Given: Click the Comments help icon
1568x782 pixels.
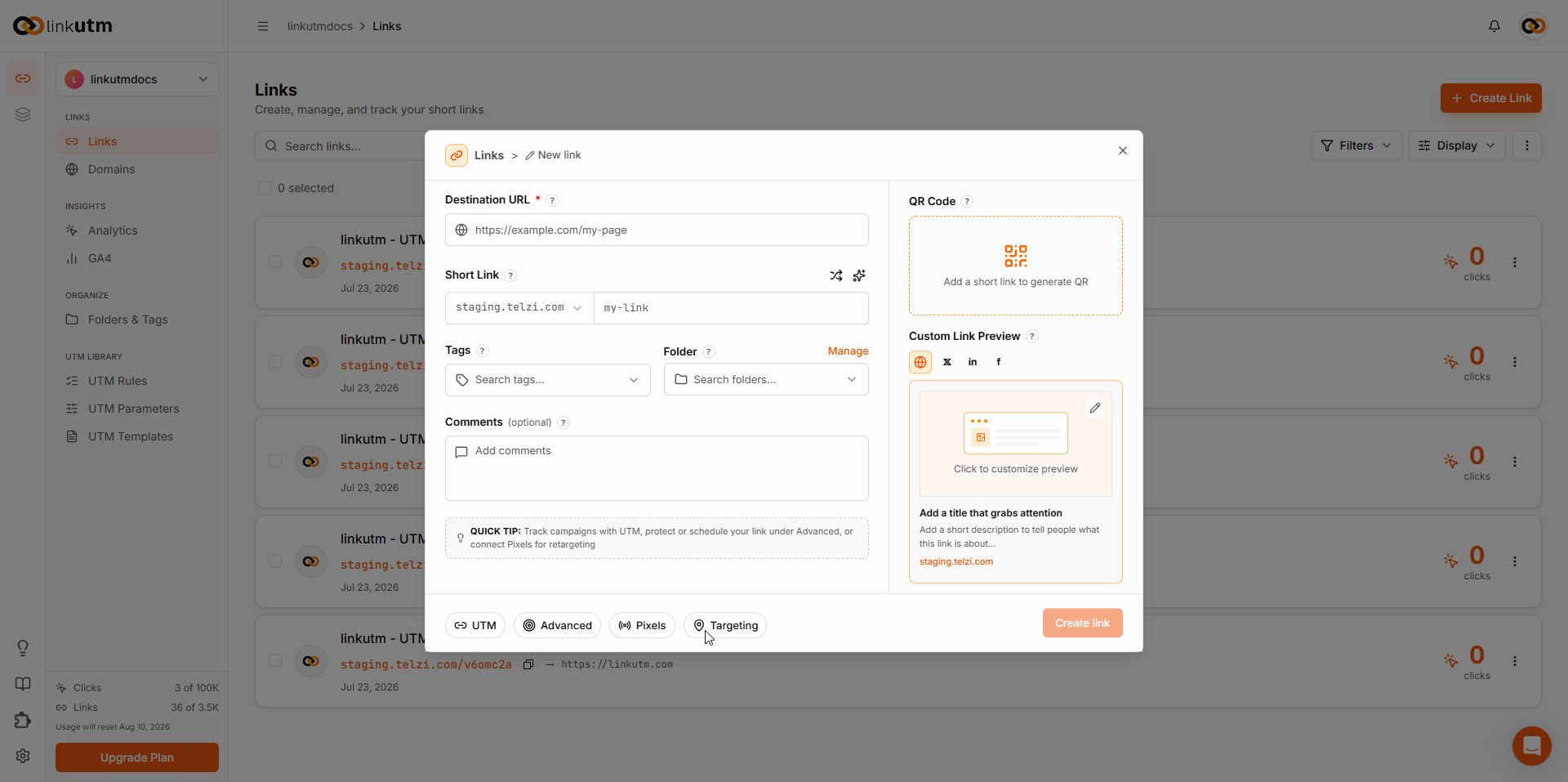Looking at the screenshot, I should pos(563,422).
